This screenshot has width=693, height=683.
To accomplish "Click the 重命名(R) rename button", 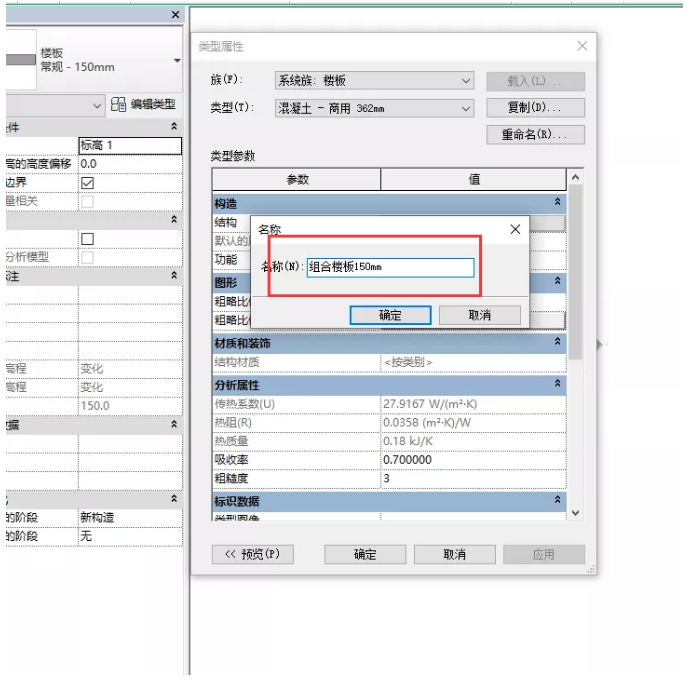I will [535, 134].
